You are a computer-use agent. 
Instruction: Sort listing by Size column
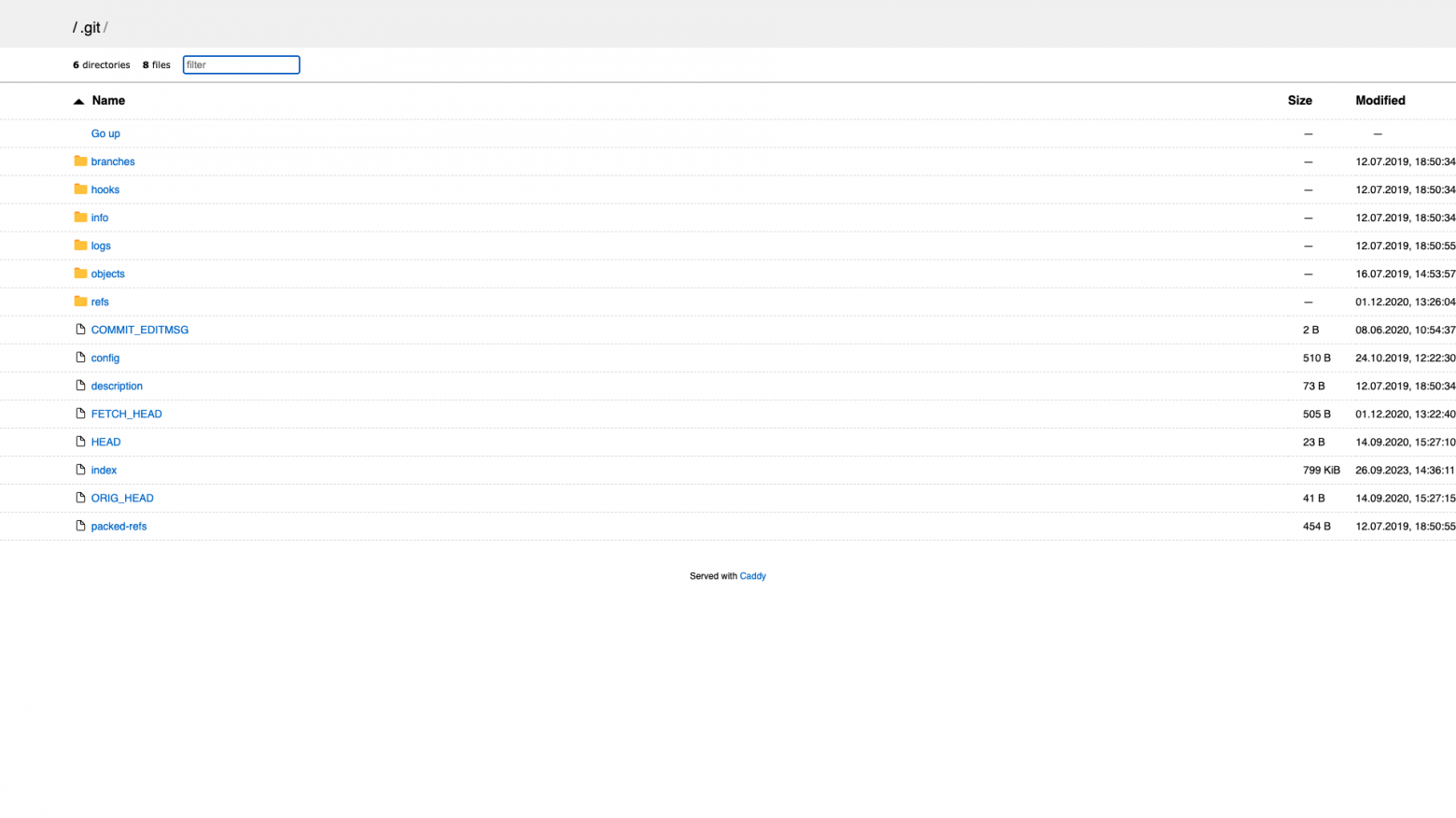(x=1299, y=101)
